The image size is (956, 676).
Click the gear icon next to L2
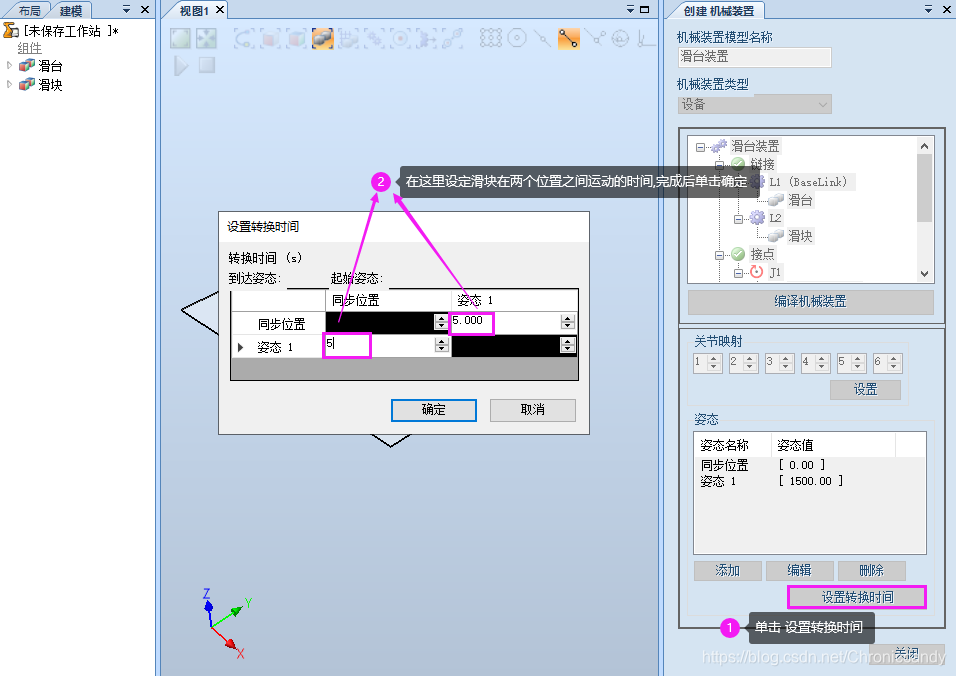(x=758, y=218)
